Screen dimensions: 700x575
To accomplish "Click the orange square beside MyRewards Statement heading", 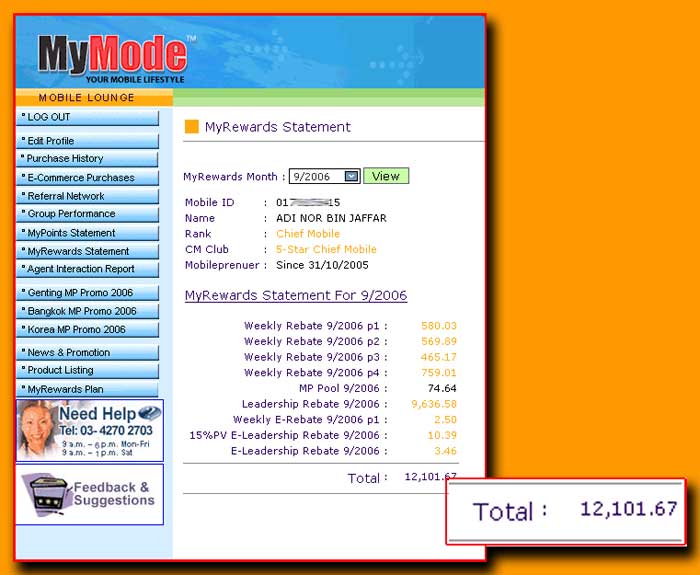I will (192, 127).
